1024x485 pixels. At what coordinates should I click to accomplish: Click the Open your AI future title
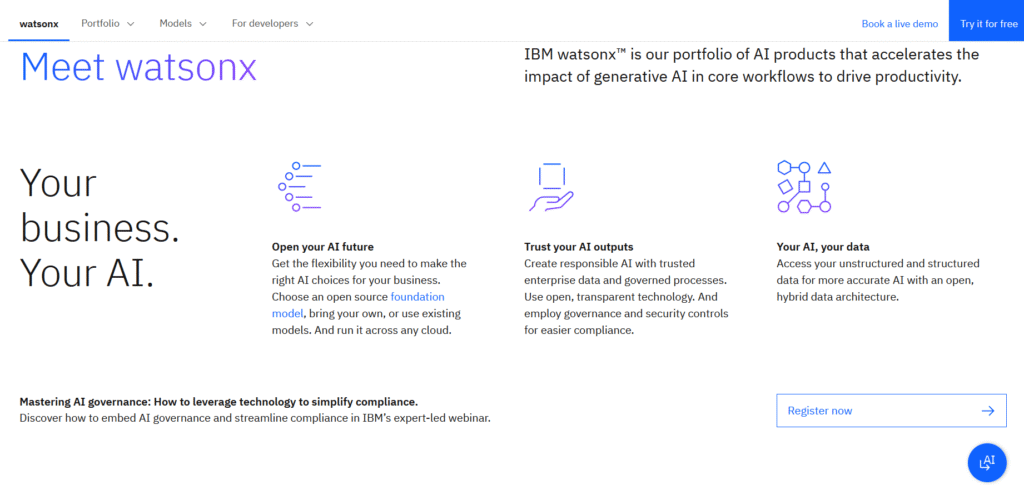(322, 246)
